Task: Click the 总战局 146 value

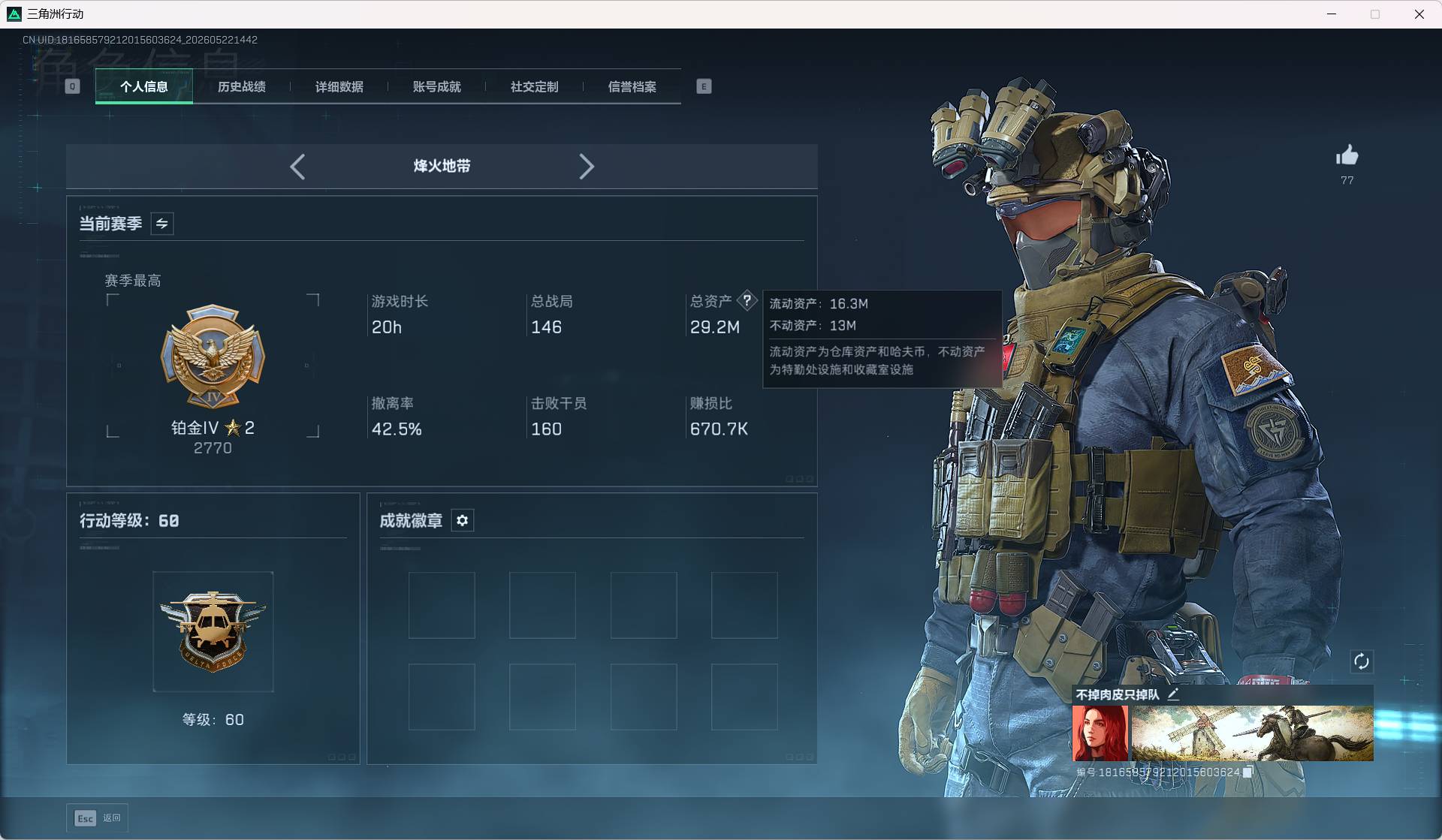Action: pyautogui.click(x=546, y=327)
